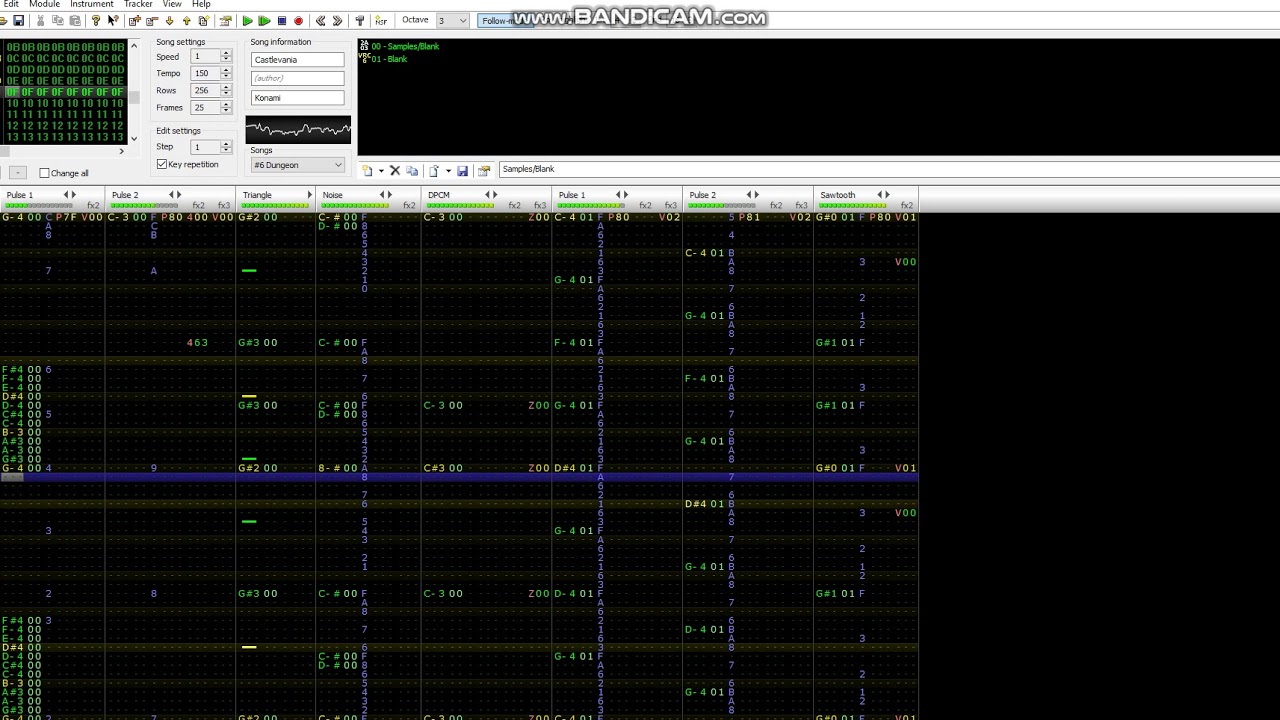
Task: Click the frame editor vertical scrollbar thumb
Action: 134,95
